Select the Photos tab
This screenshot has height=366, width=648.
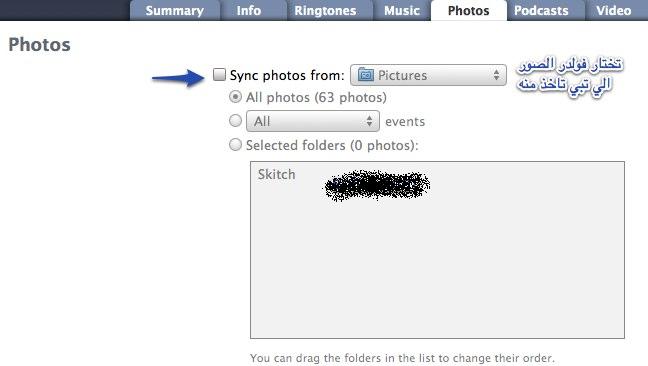click(469, 10)
